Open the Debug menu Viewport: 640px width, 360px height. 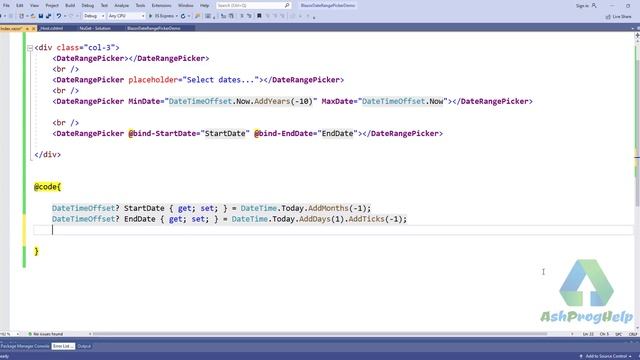click(87, 5)
